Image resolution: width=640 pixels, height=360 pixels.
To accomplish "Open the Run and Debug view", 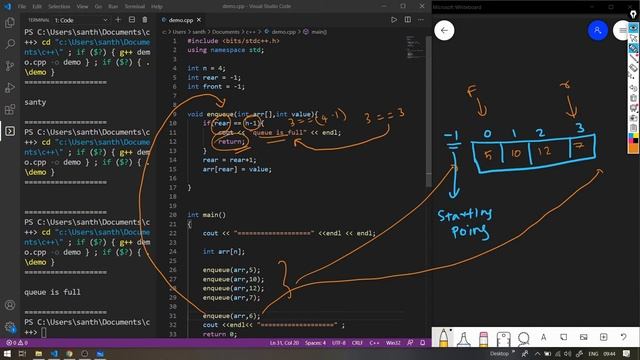I will pos(10,87).
